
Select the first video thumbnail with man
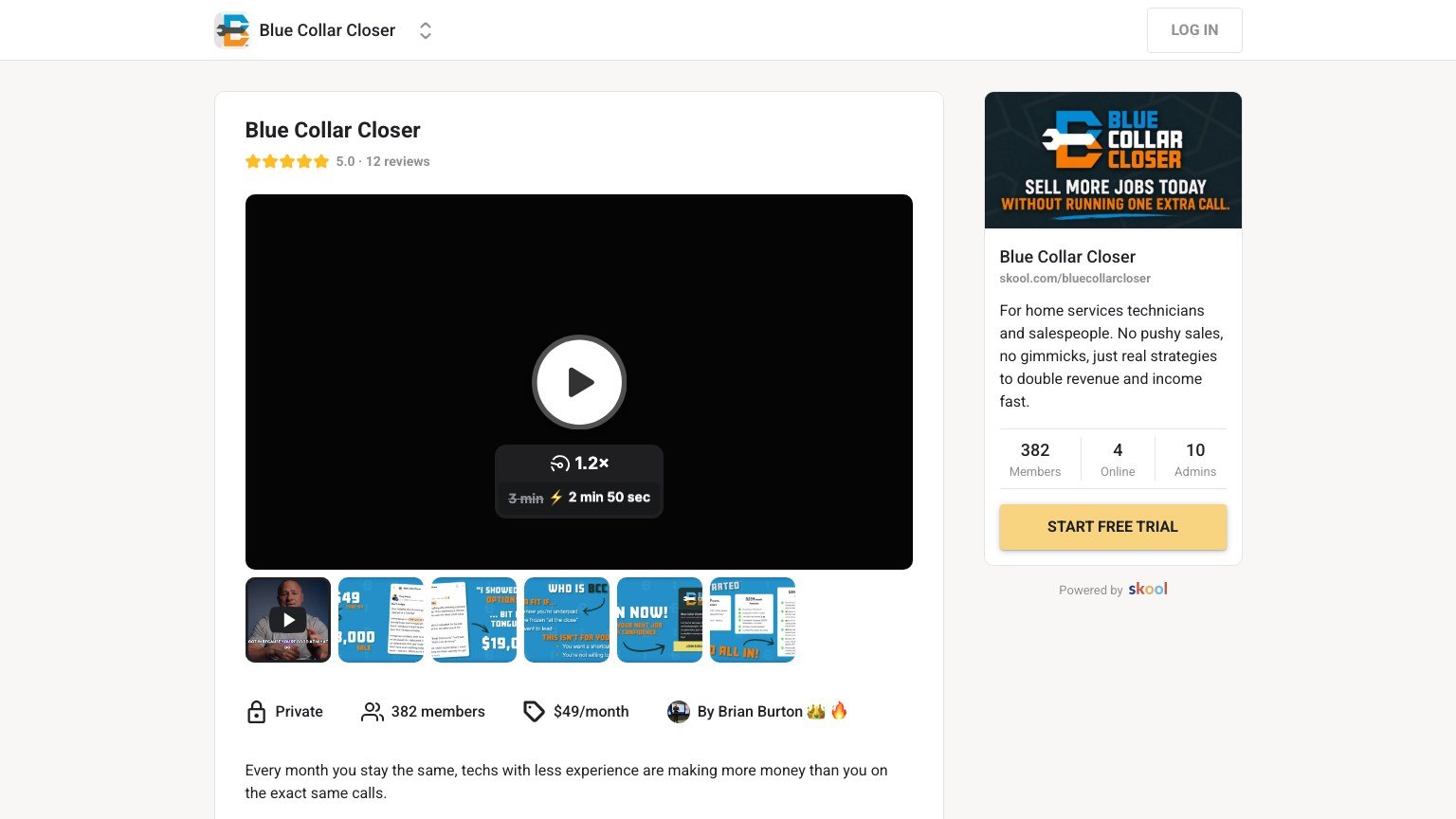click(288, 620)
